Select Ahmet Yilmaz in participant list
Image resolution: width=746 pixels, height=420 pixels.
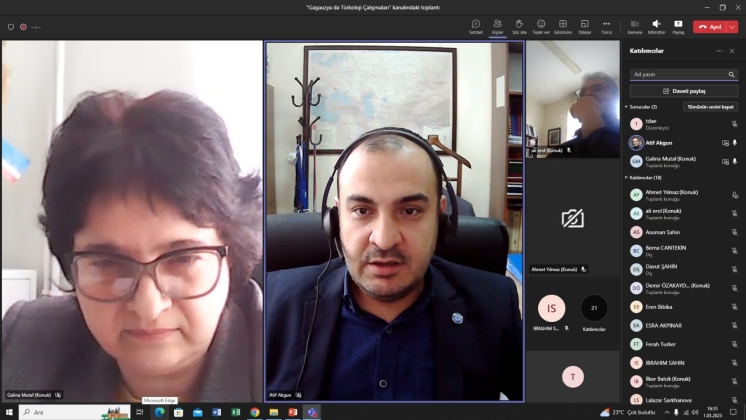click(x=670, y=194)
